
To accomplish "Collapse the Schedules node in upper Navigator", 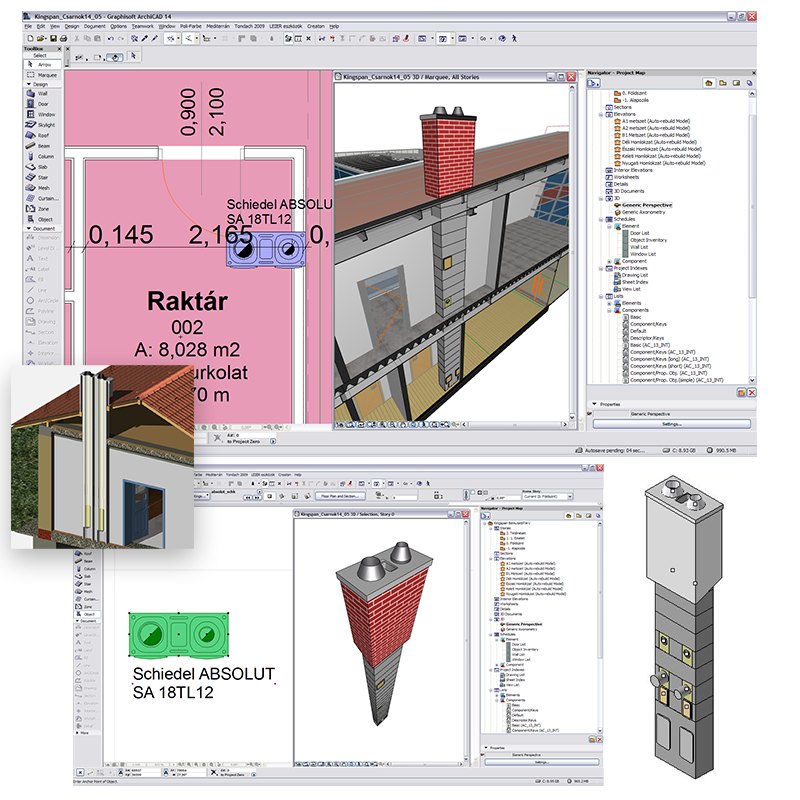I will [x=601, y=219].
